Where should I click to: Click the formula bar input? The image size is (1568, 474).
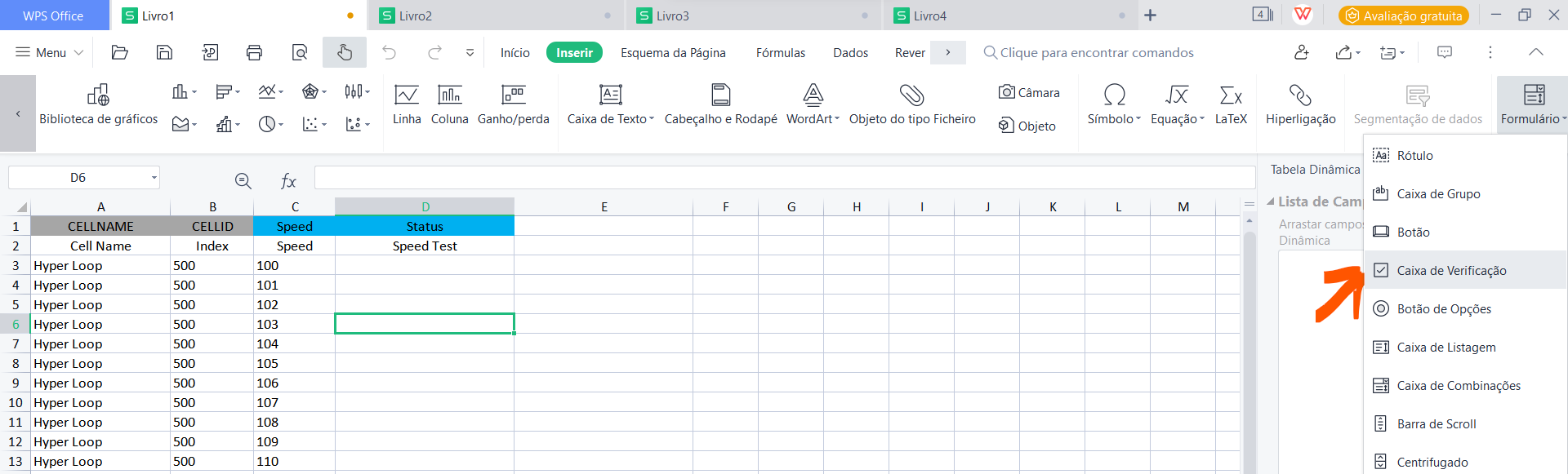785,178
